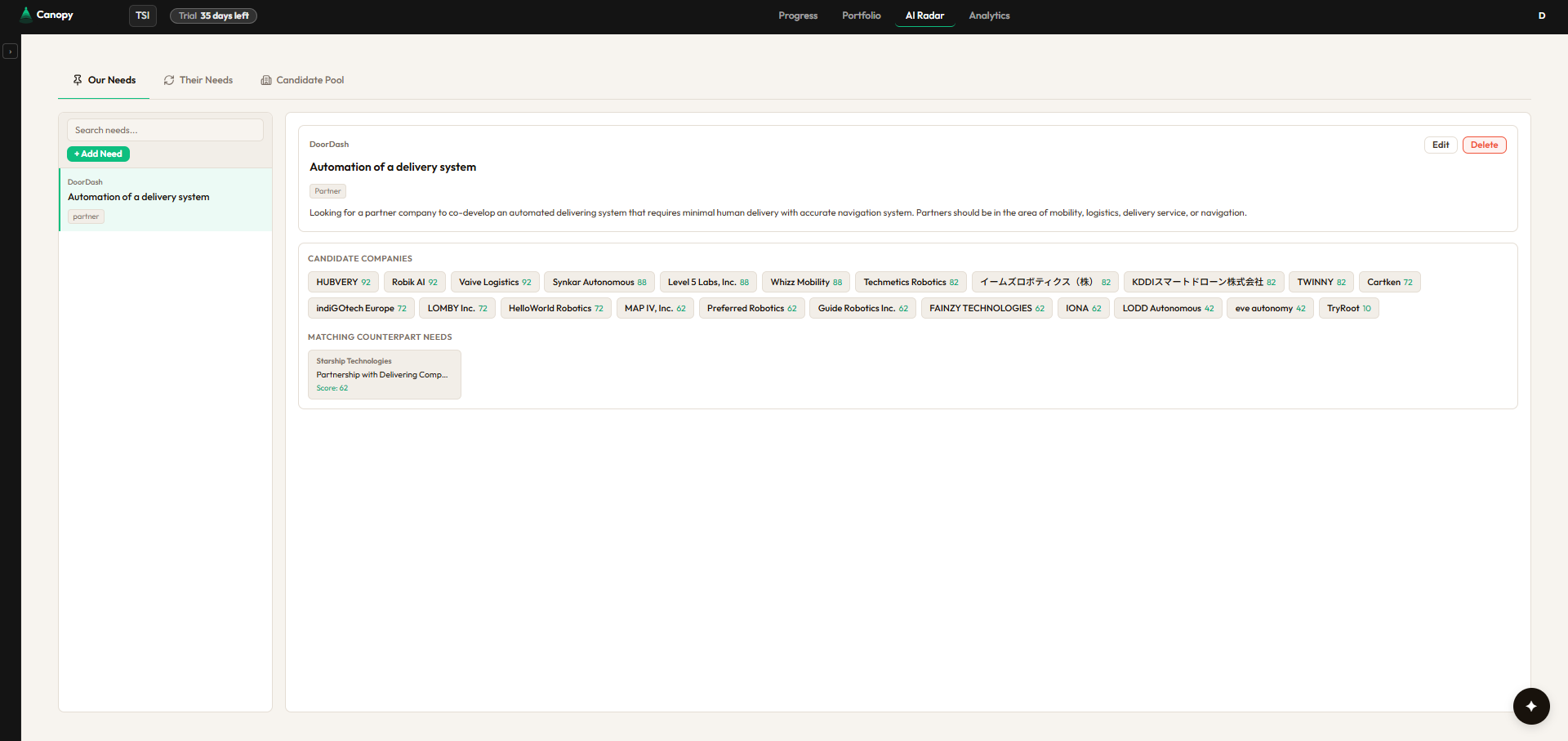
Task: Open the LOMBY Inc. candidate chip
Action: [457, 308]
